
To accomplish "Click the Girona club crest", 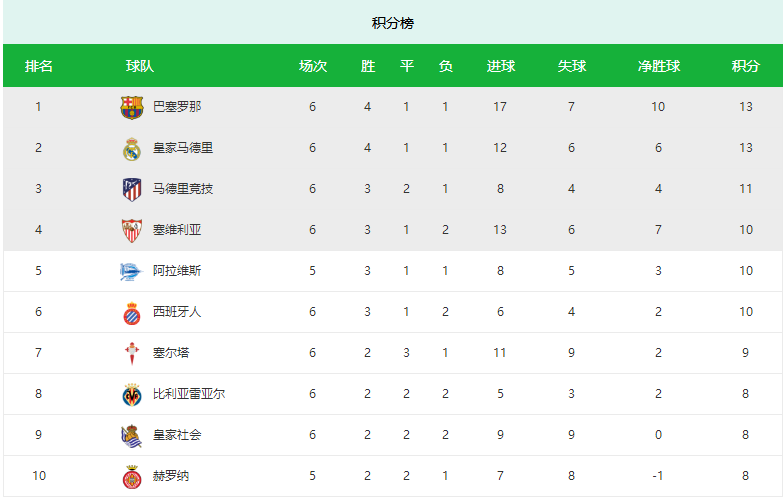I will 132,477.
